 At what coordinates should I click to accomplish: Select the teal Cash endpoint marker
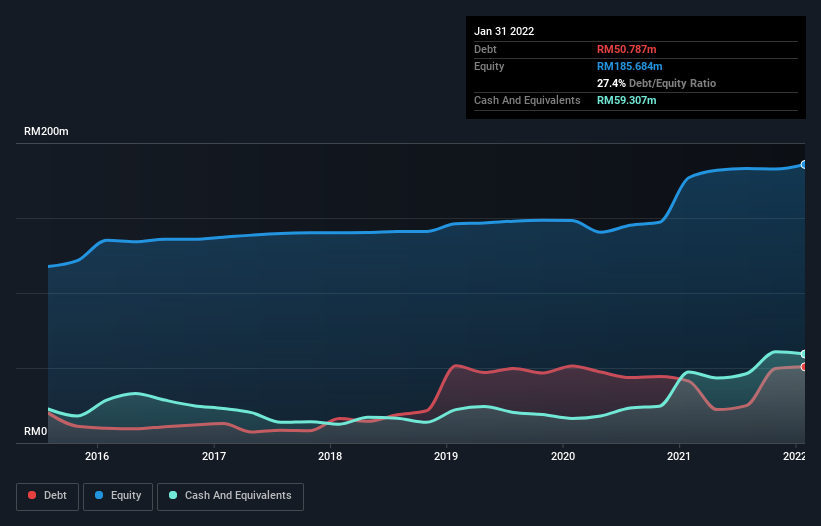804,354
